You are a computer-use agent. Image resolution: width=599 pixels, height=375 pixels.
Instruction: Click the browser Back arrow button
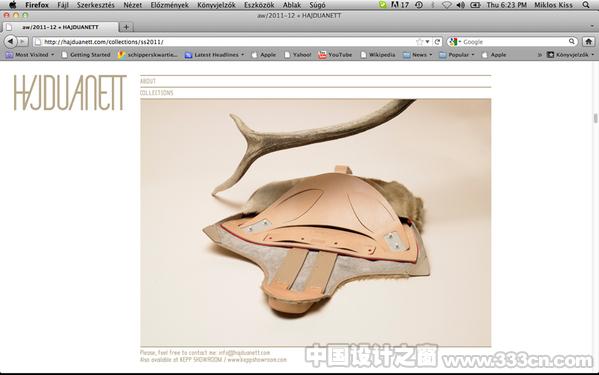(10, 41)
